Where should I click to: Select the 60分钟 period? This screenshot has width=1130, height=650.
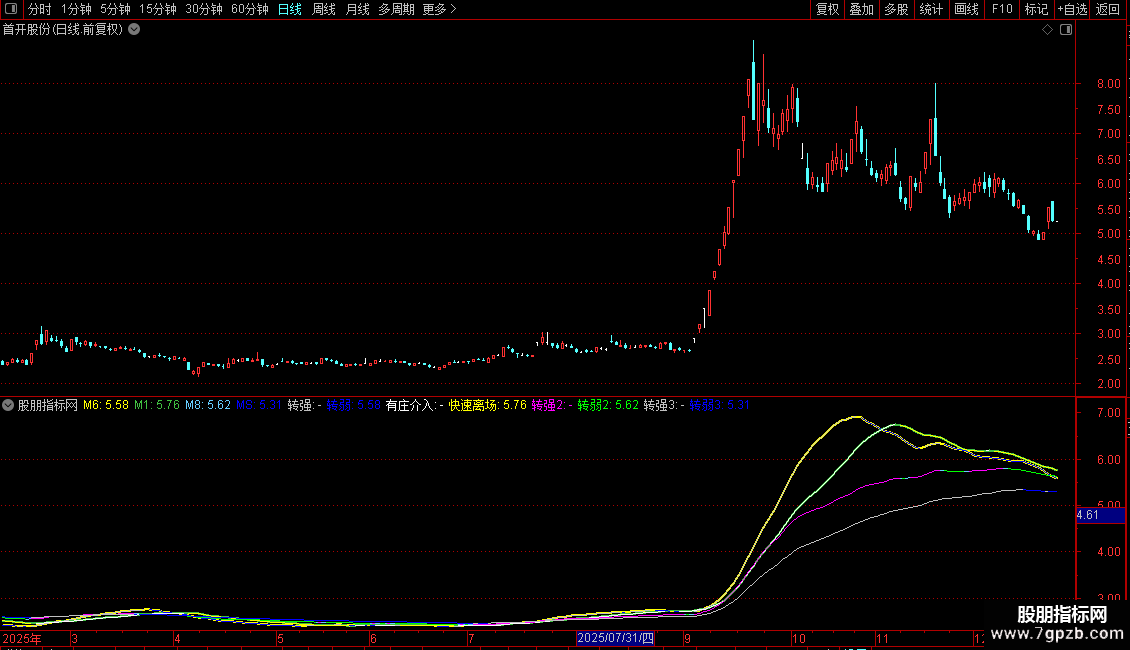(249, 9)
